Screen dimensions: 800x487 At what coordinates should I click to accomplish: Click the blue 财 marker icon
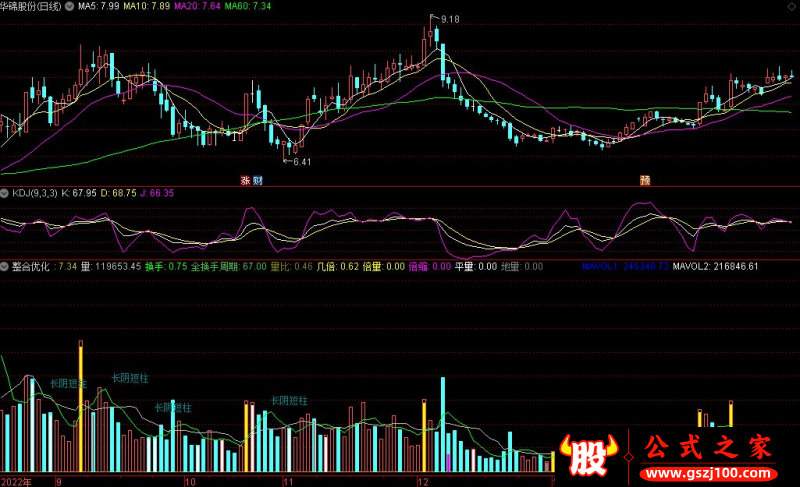258,180
